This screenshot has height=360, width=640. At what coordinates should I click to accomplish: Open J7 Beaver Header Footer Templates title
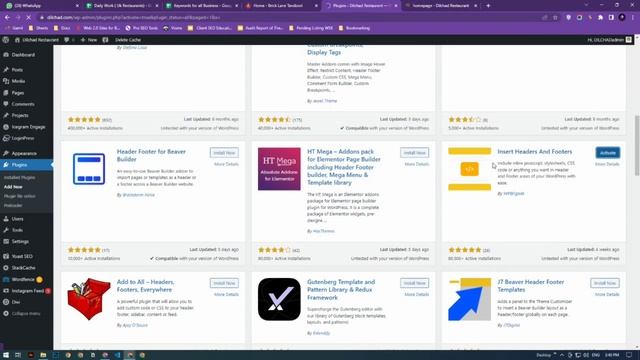pos(531,286)
